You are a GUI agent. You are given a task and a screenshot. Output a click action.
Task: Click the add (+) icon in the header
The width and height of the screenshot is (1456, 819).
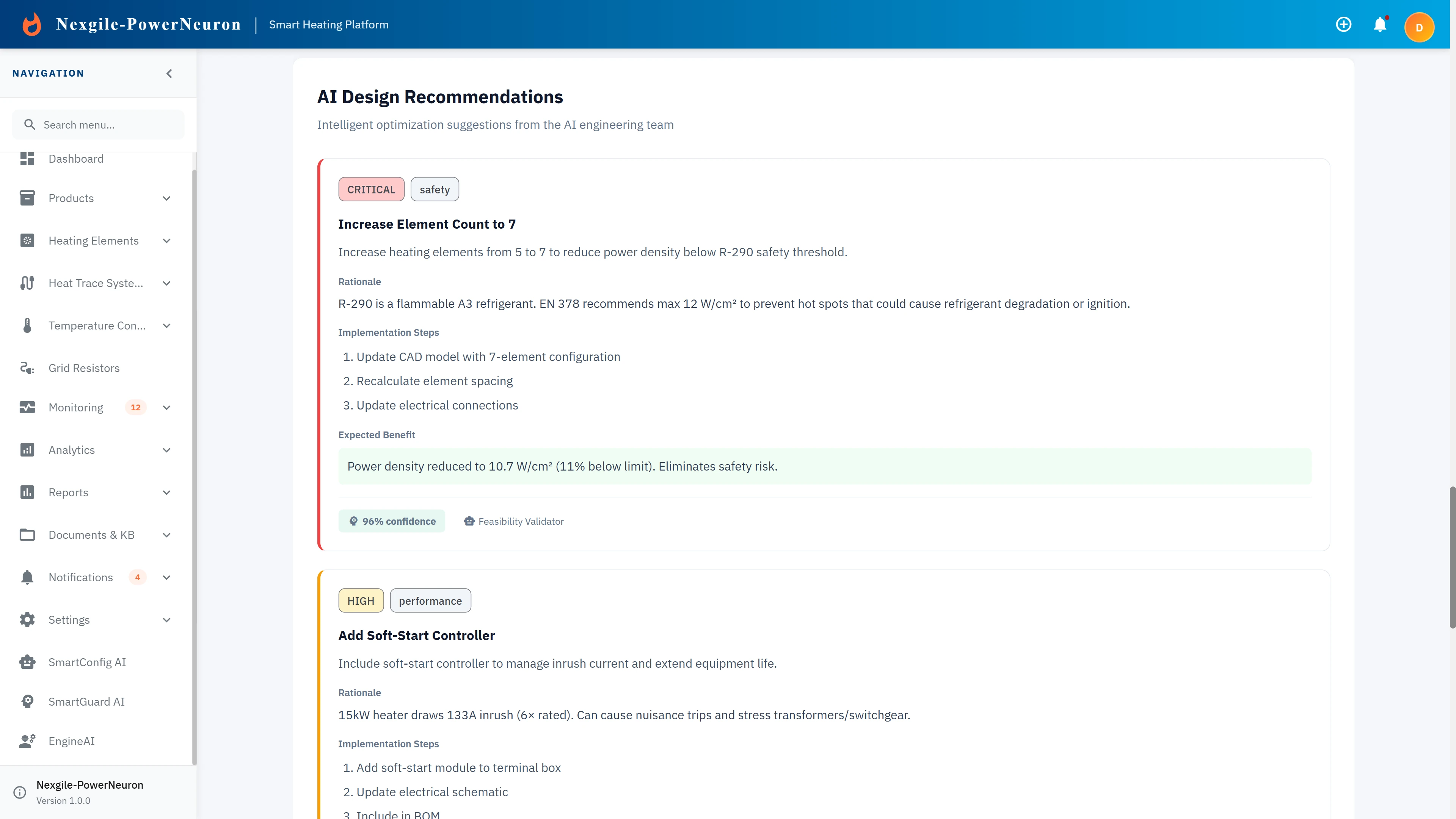pyautogui.click(x=1343, y=24)
